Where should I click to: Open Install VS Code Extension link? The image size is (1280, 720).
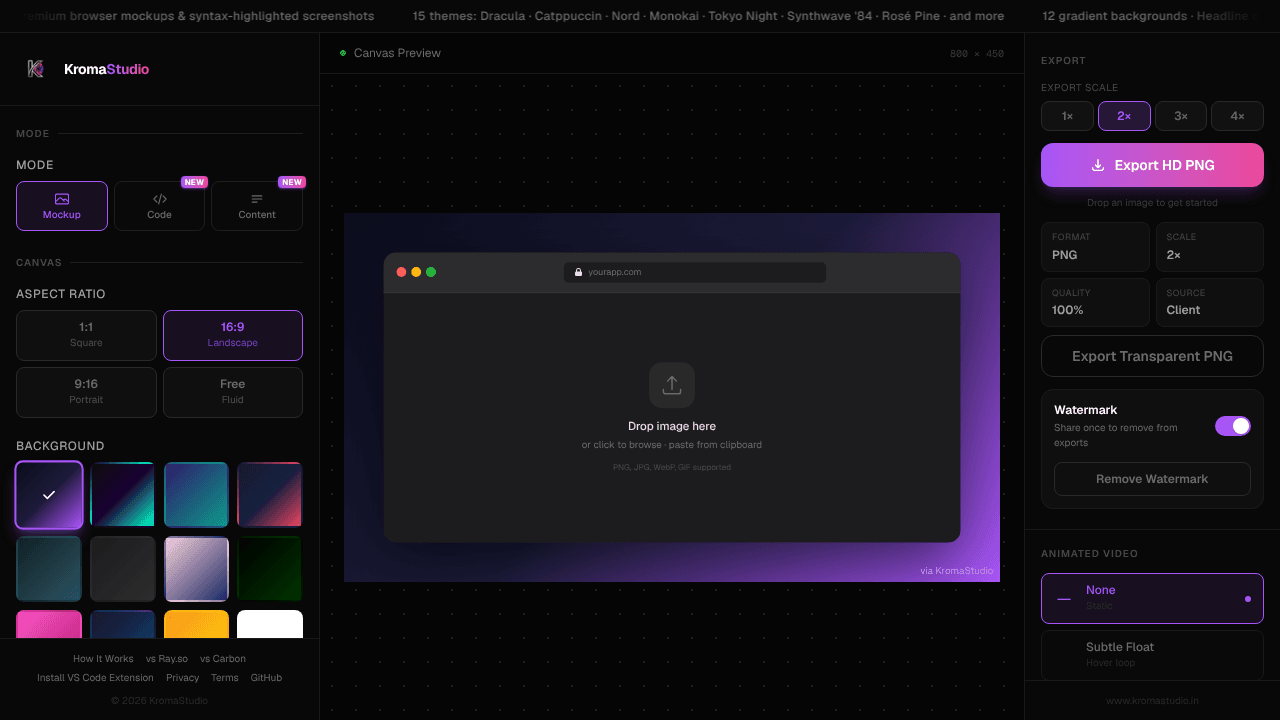[x=96, y=678]
